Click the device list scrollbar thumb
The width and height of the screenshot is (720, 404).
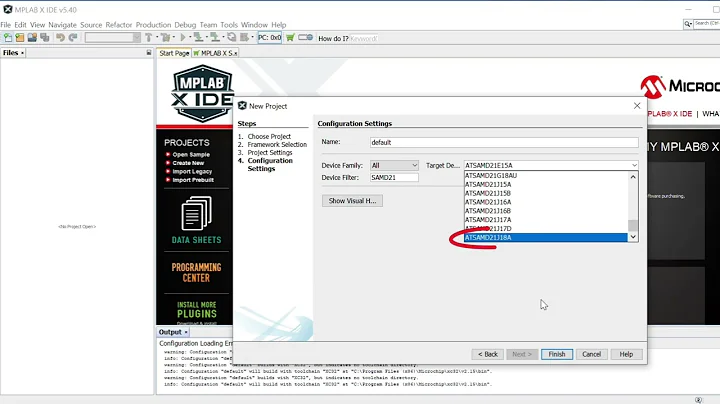point(633,225)
